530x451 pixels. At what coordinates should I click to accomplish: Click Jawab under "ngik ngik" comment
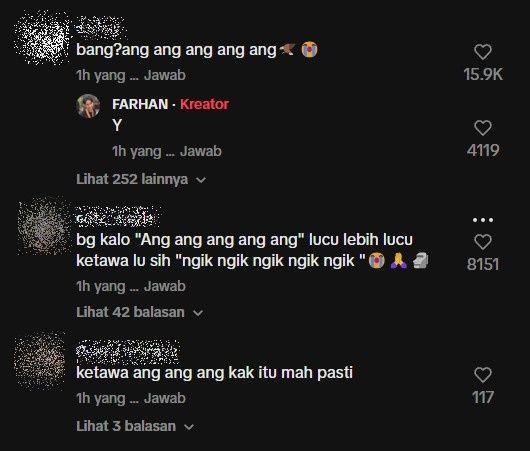165,286
